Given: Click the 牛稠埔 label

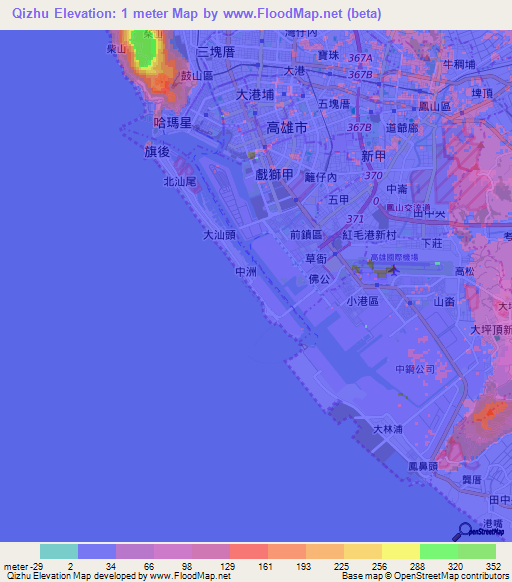Looking at the screenshot, I should click(459, 65).
